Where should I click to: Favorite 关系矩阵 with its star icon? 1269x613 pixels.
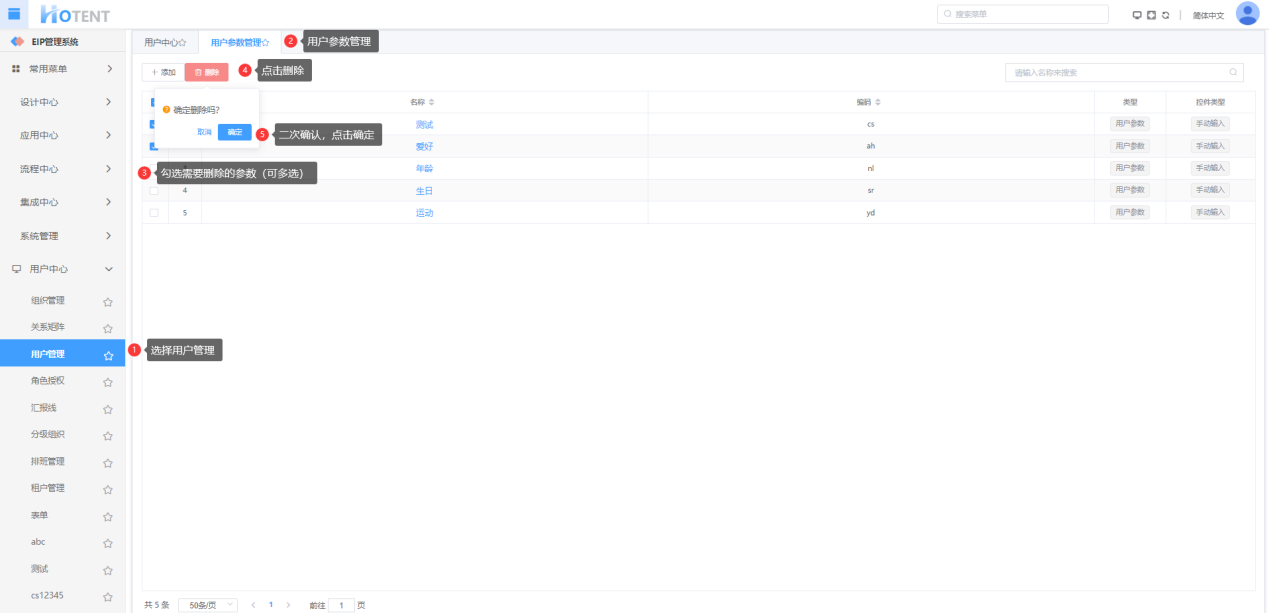(x=108, y=328)
